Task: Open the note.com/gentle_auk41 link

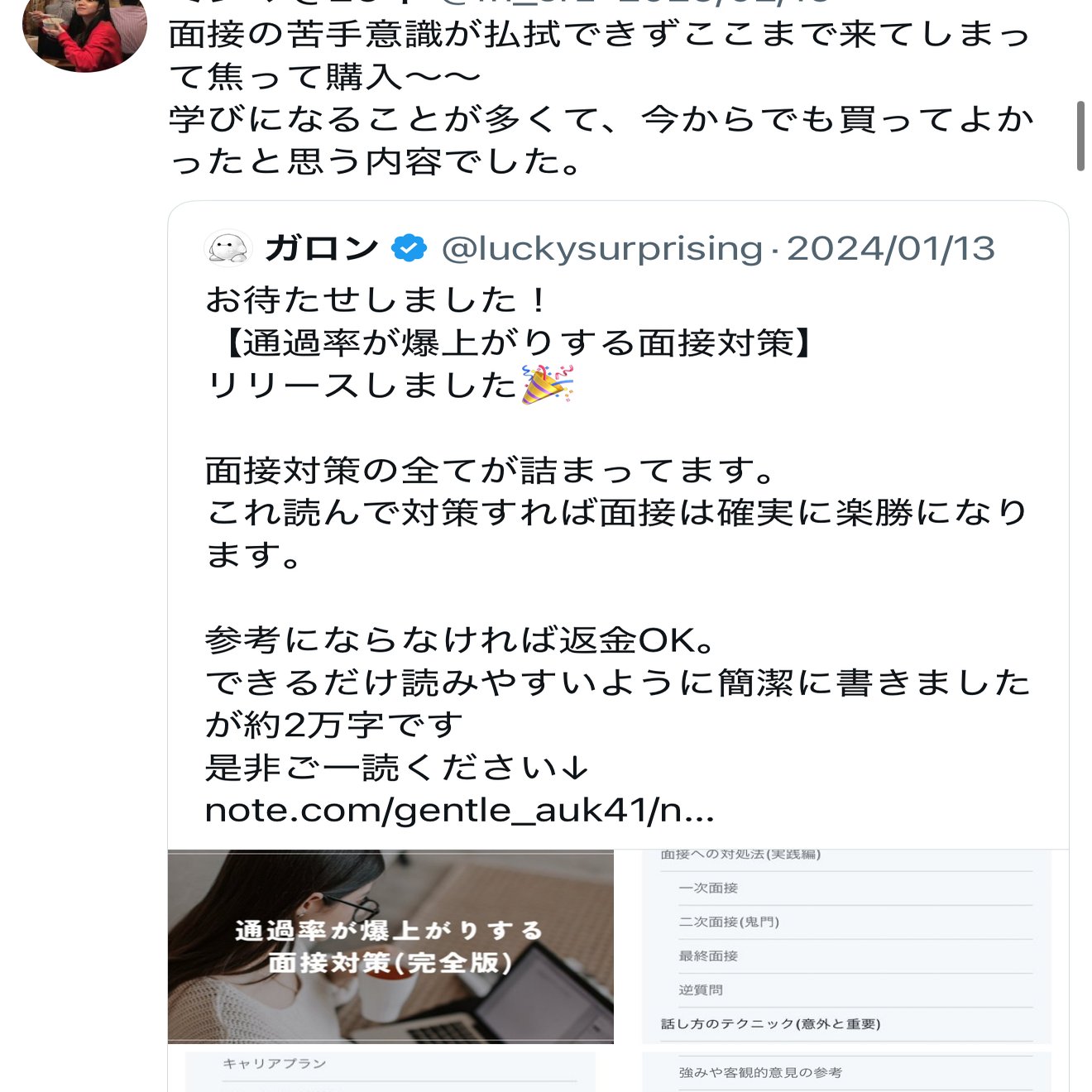Action: [x=459, y=810]
